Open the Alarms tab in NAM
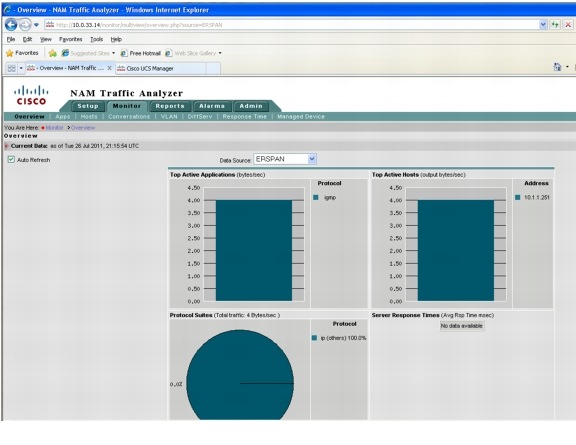This screenshot has height=445, width=576. point(212,106)
